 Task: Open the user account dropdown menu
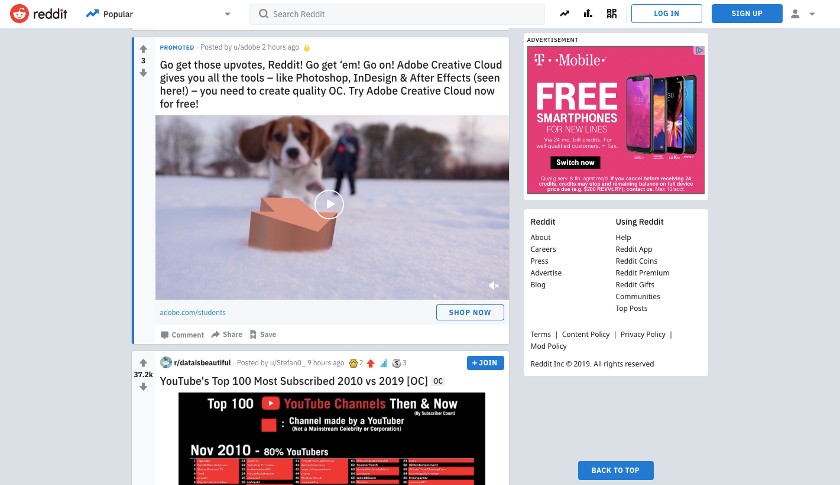coord(803,14)
